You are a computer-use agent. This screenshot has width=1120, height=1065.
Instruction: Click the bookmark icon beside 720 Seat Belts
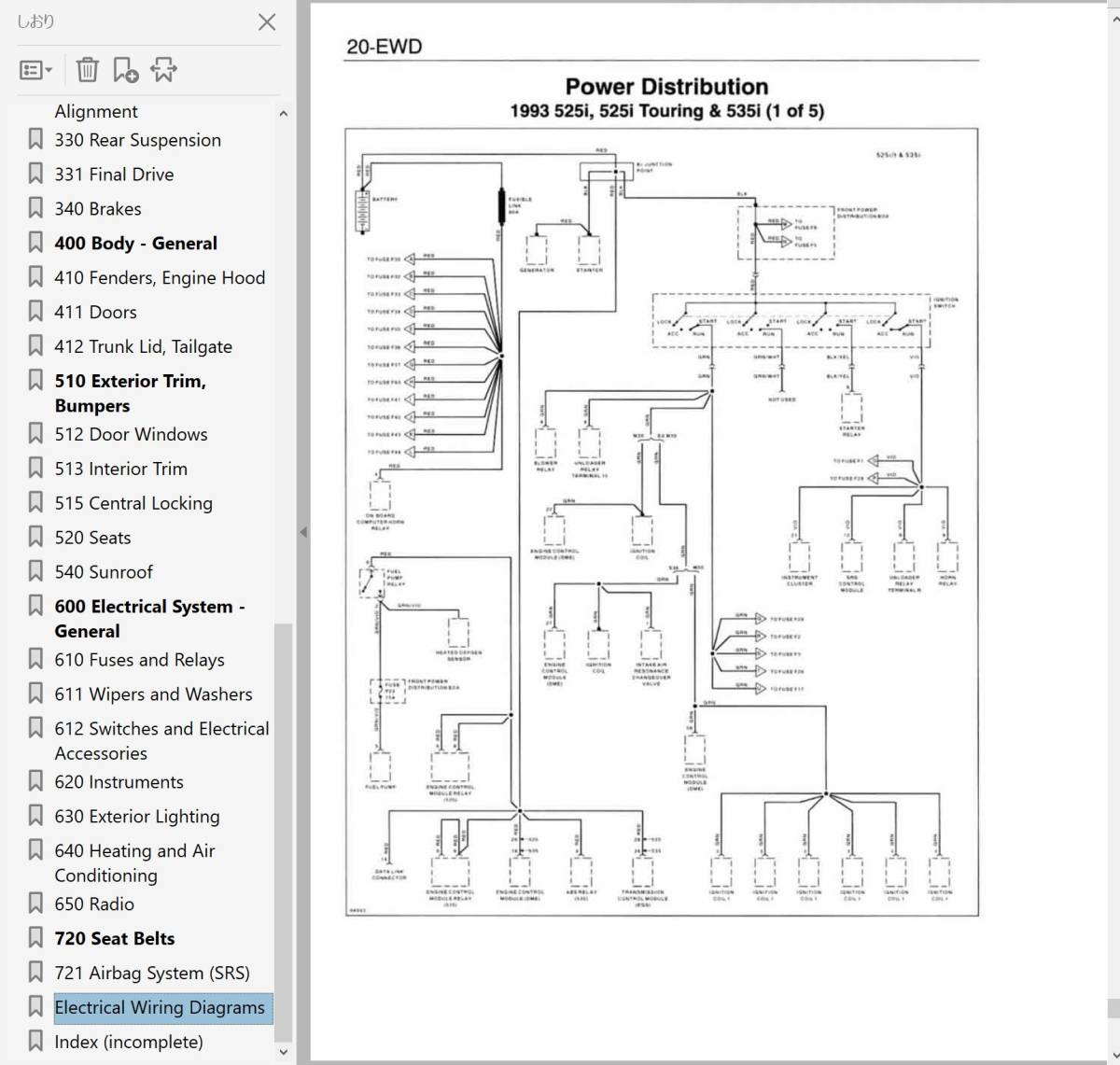tap(35, 939)
